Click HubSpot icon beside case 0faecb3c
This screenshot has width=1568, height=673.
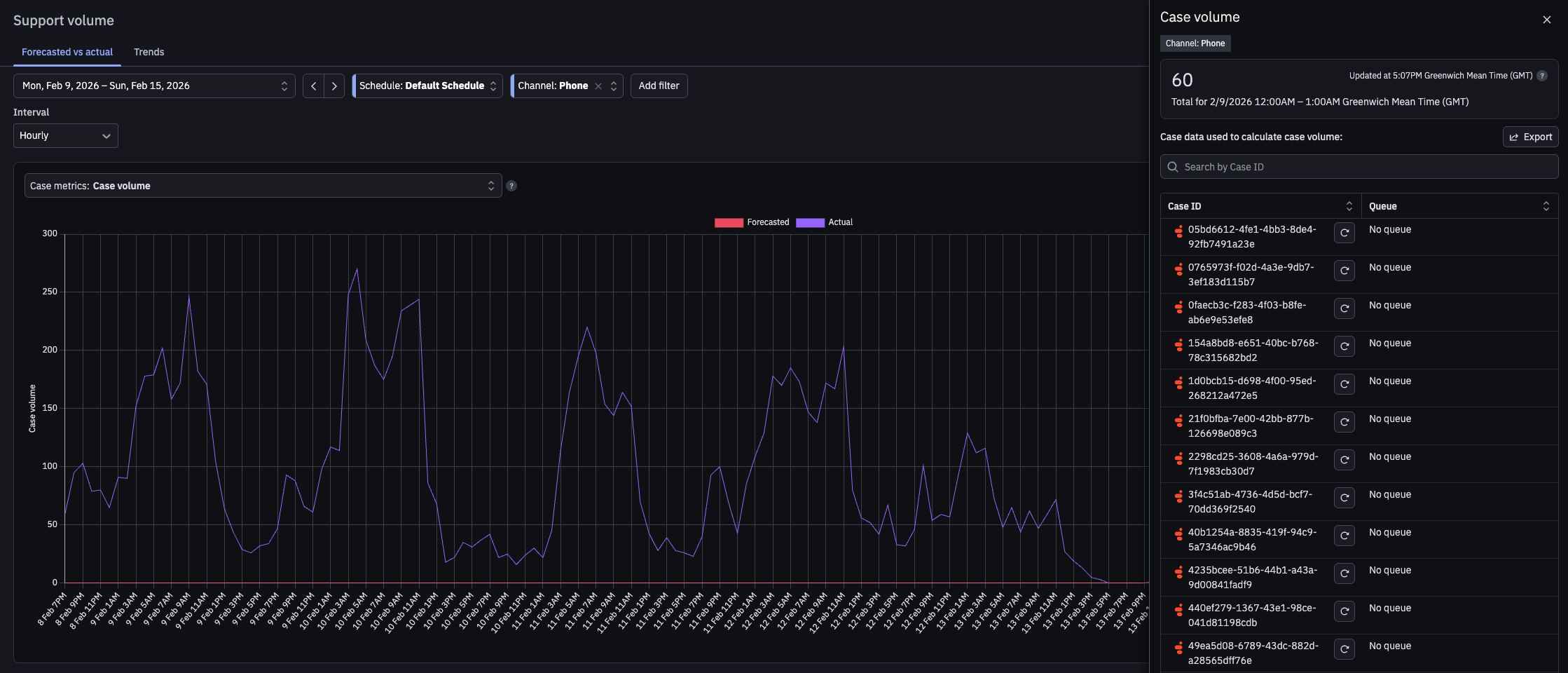click(1178, 306)
